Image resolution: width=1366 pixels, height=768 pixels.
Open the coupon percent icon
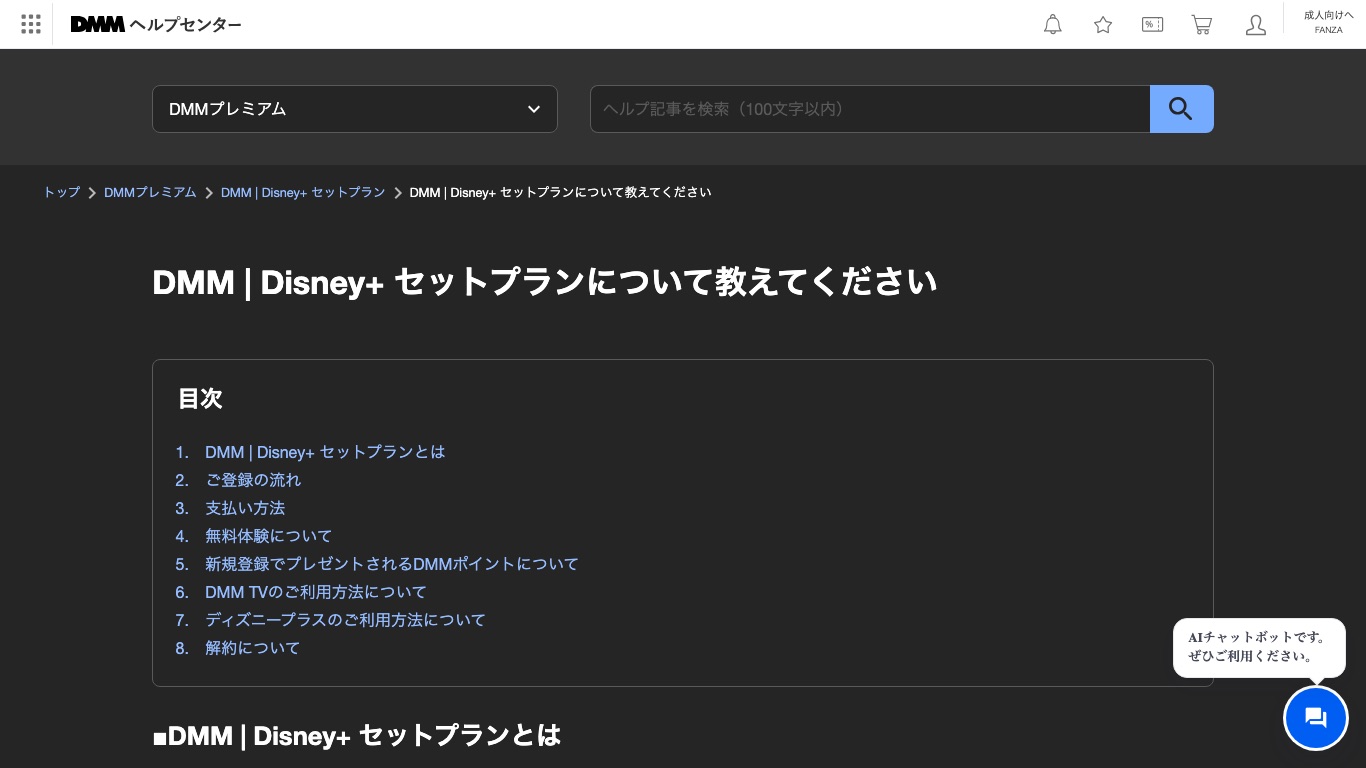(x=1152, y=24)
